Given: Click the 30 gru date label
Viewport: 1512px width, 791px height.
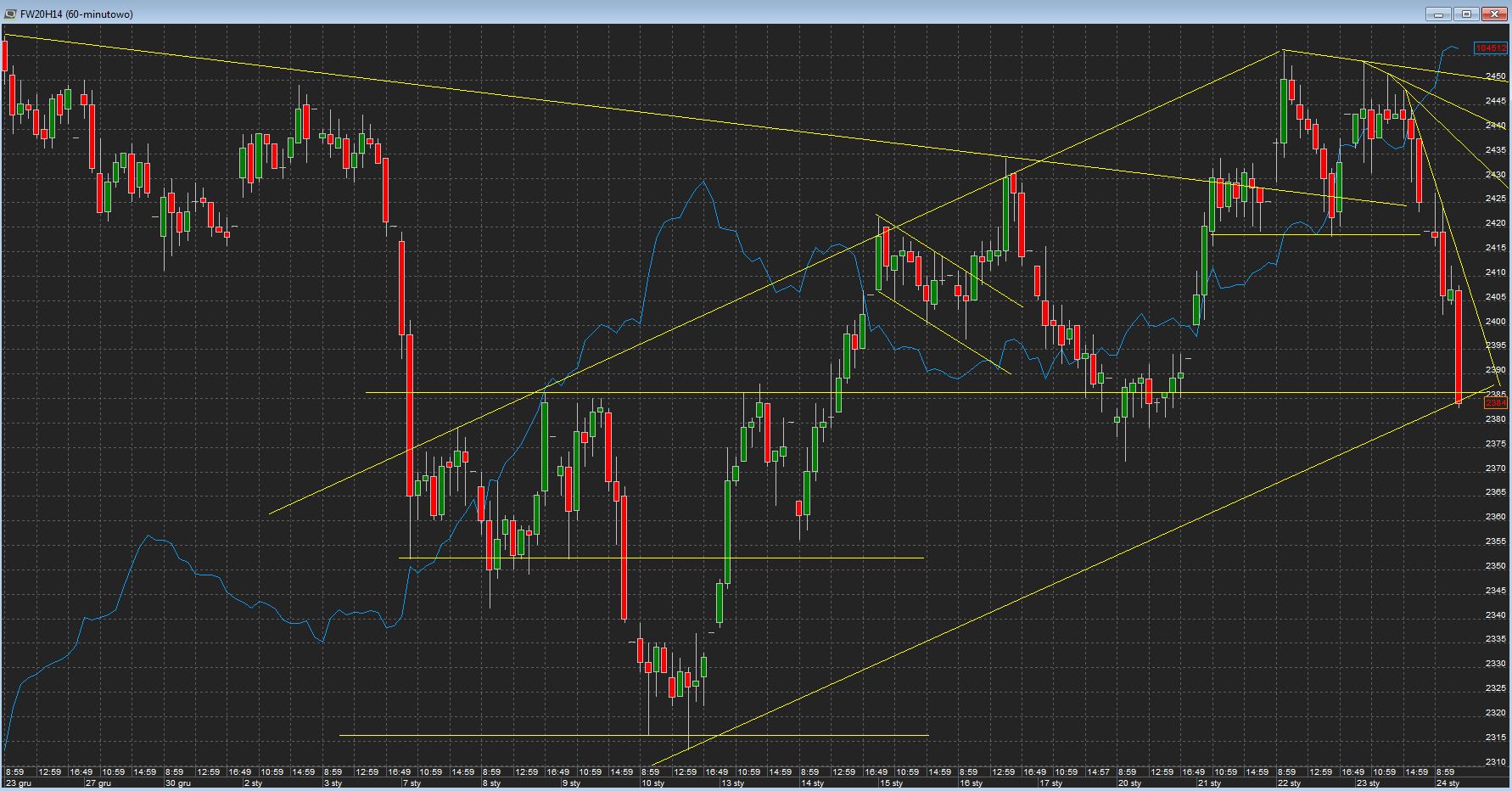Looking at the screenshot, I should [x=178, y=783].
